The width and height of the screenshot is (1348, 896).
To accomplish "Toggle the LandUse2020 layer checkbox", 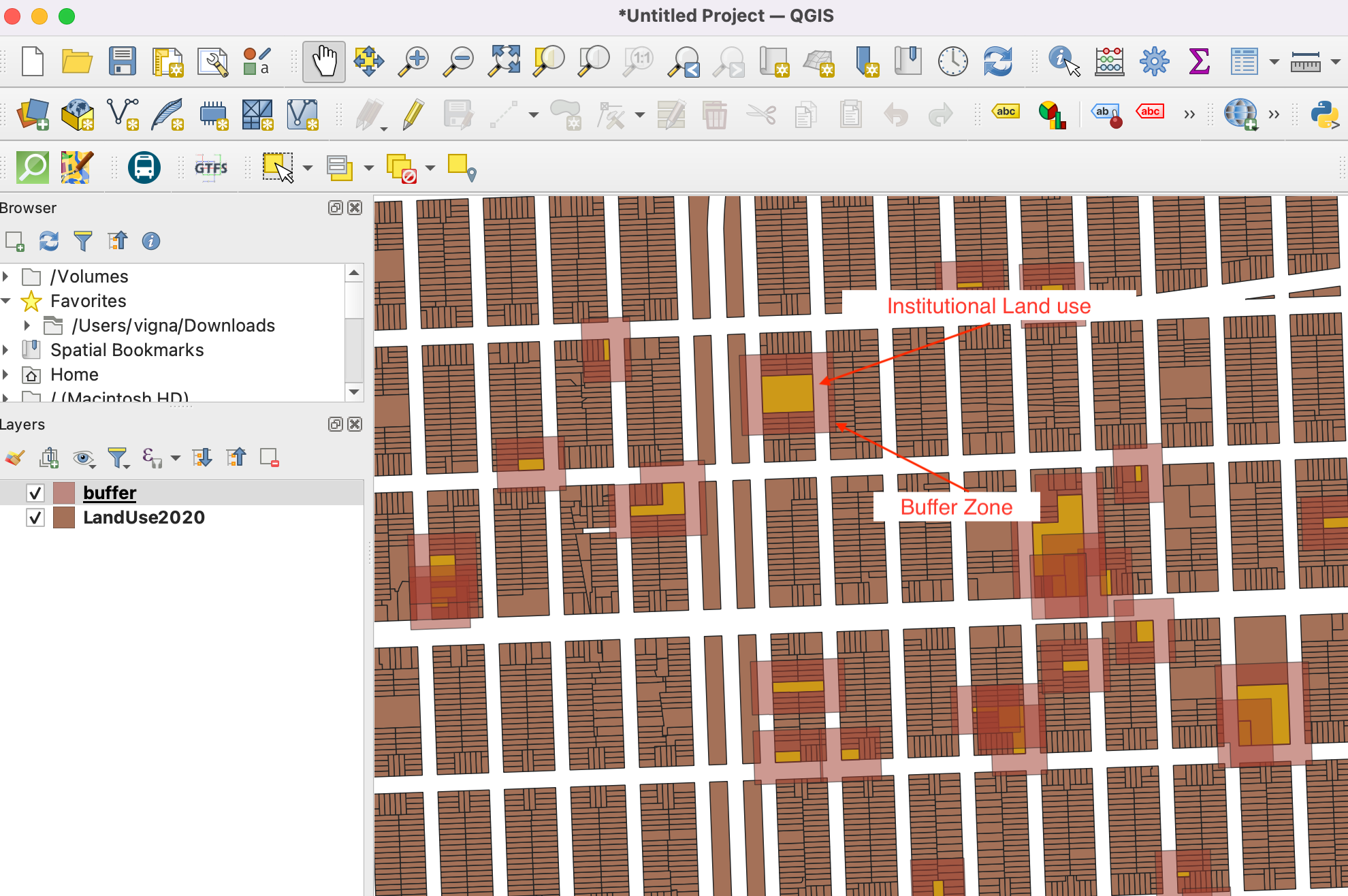I will [35, 517].
